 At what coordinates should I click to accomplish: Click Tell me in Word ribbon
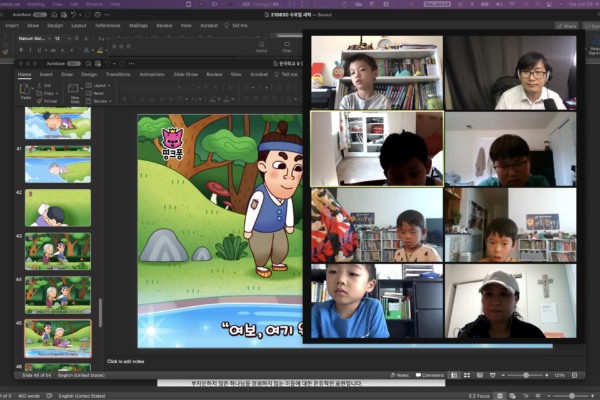(x=236, y=26)
